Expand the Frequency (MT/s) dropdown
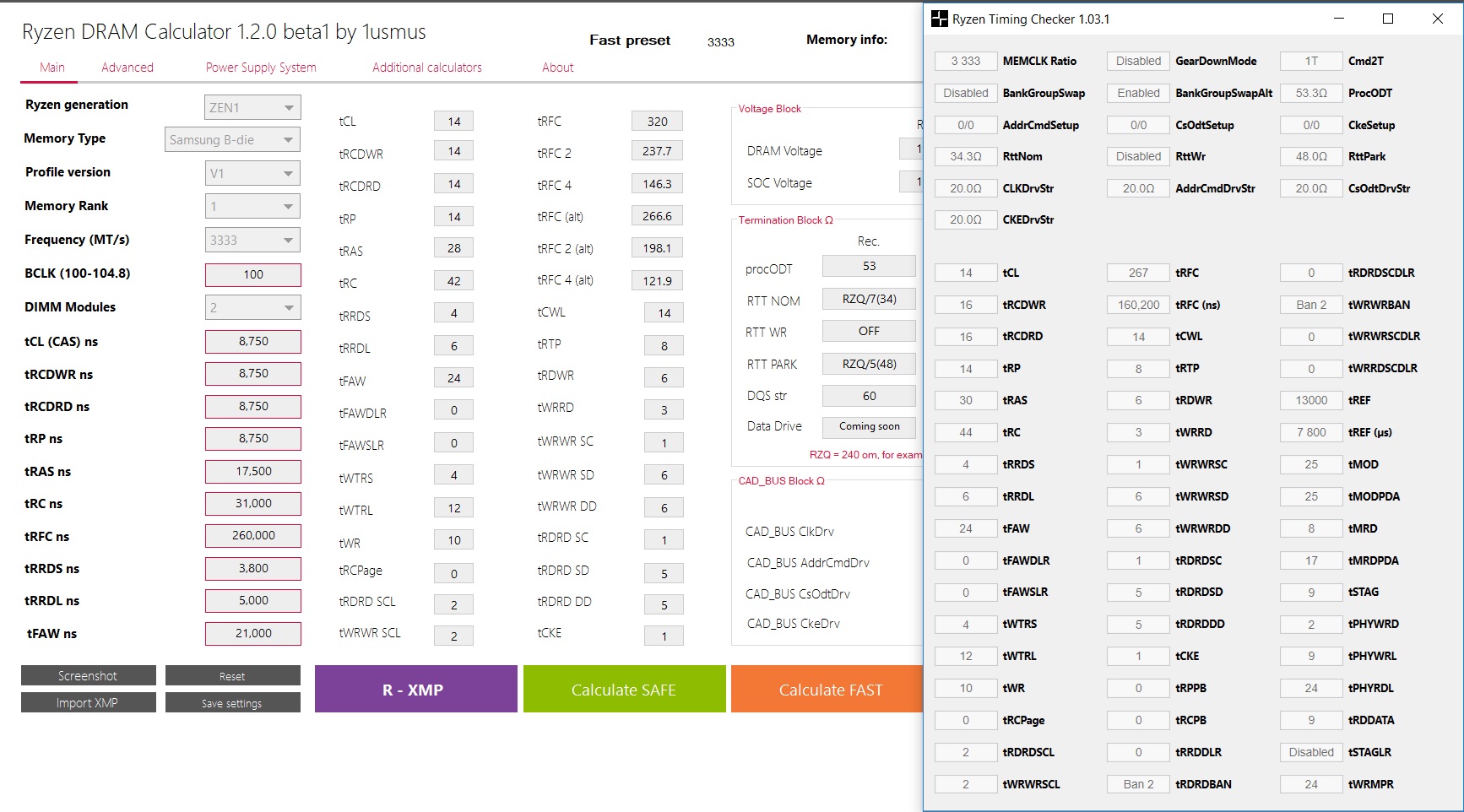1464x812 pixels. (x=252, y=241)
